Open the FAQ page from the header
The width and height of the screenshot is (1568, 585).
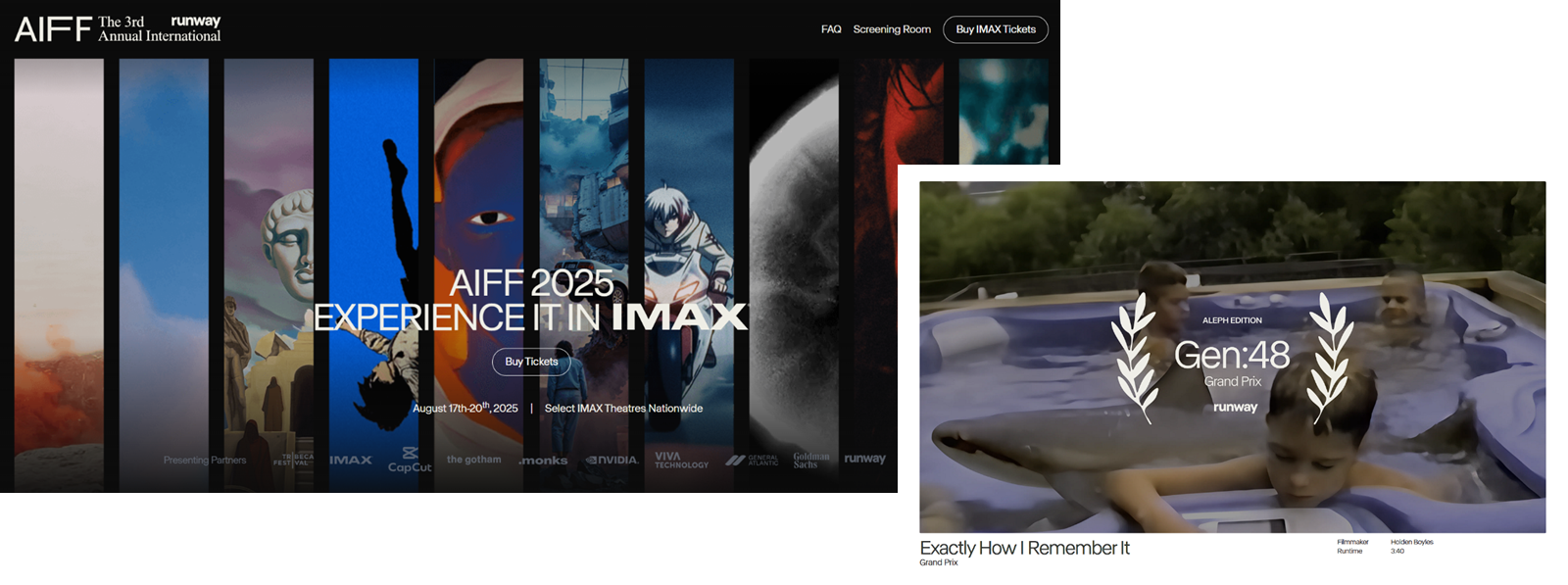(x=831, y=29)
